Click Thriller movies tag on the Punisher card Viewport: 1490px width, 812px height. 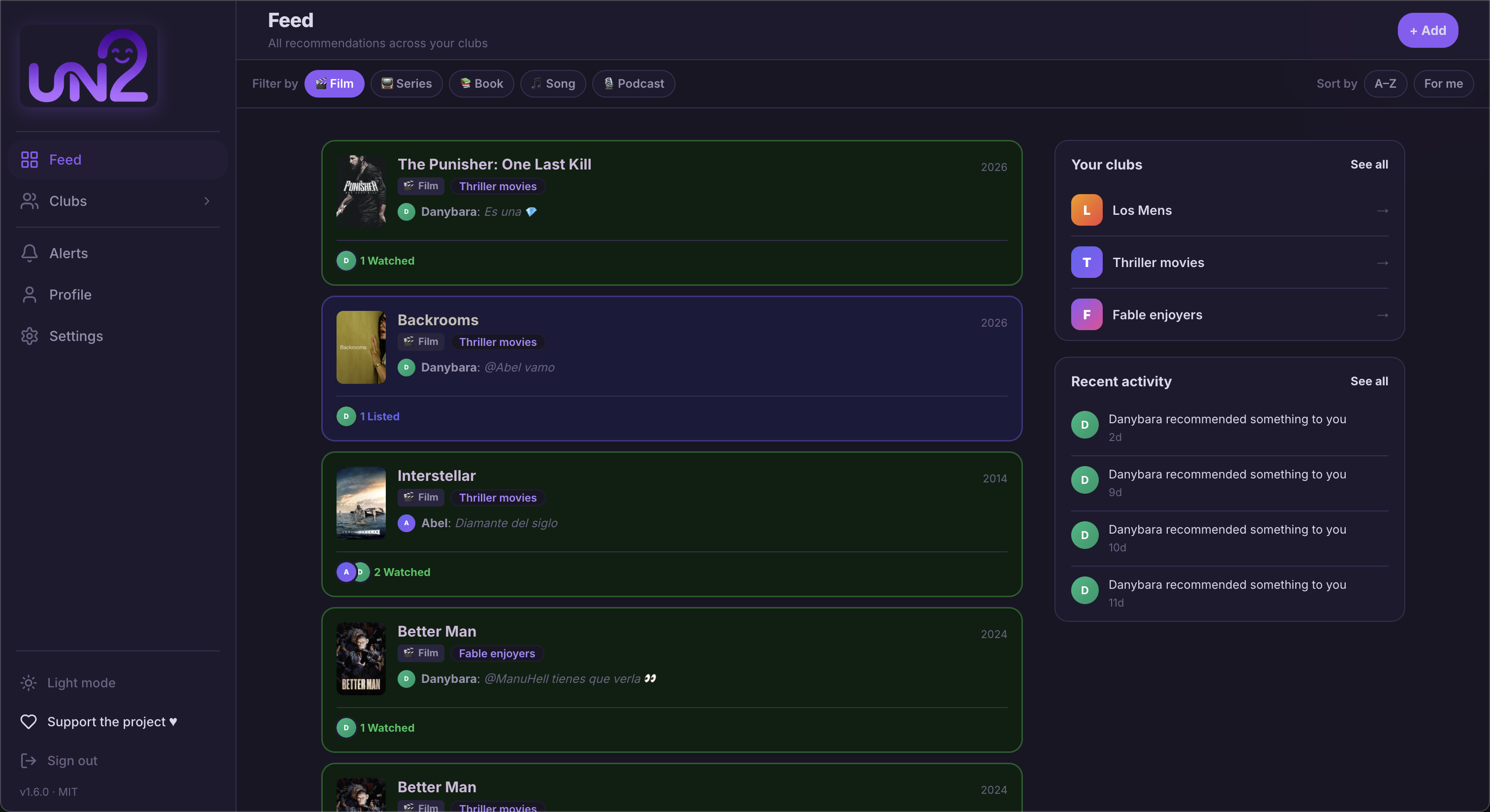pyautogui.click(x=498, y=186)
